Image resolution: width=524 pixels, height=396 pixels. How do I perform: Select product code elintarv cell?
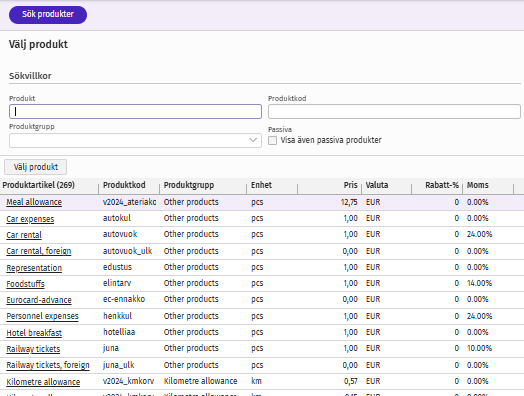pyautogui.click(x=117, y=283)
